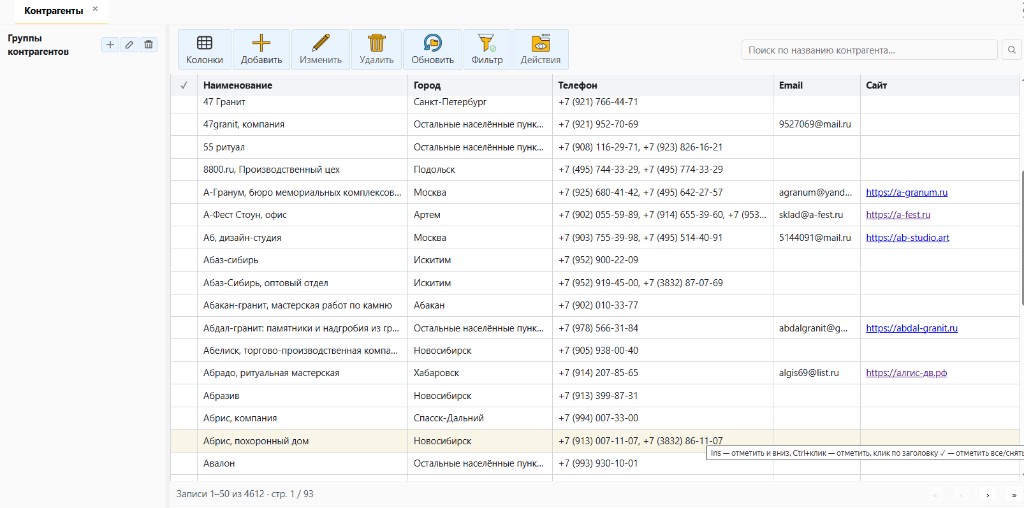Click phone +7 (902) 010-33-77 cell

[663, 305]
